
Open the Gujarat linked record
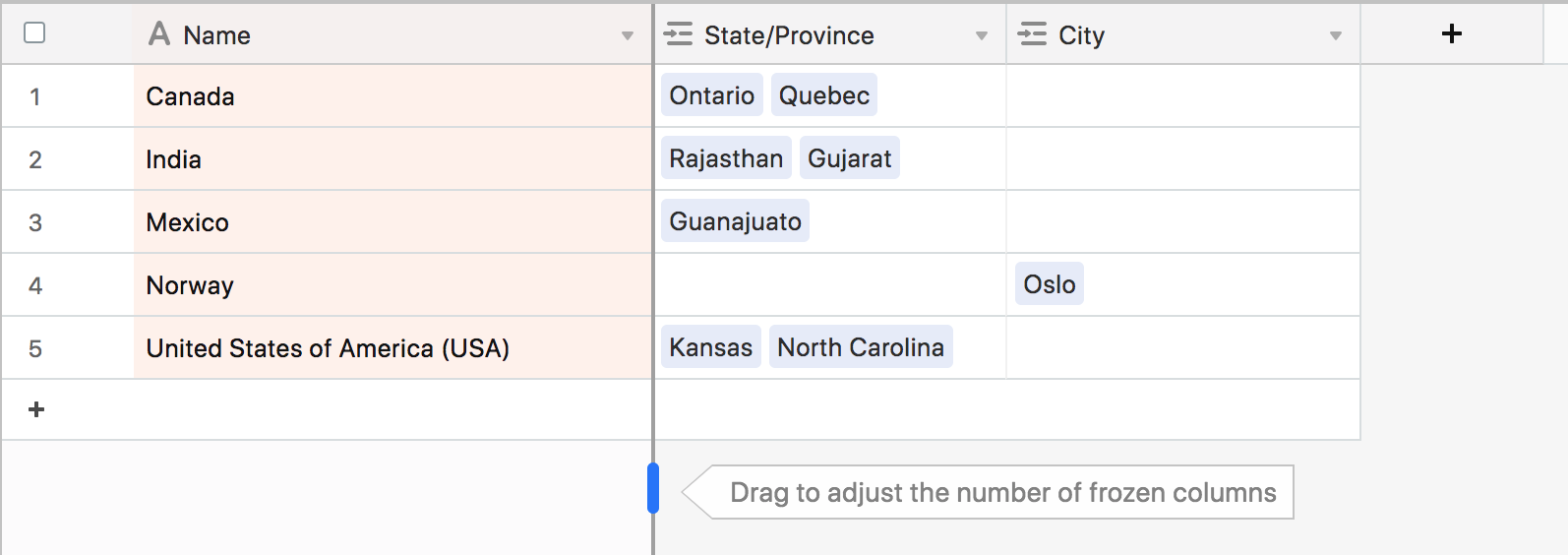point(850,158)
